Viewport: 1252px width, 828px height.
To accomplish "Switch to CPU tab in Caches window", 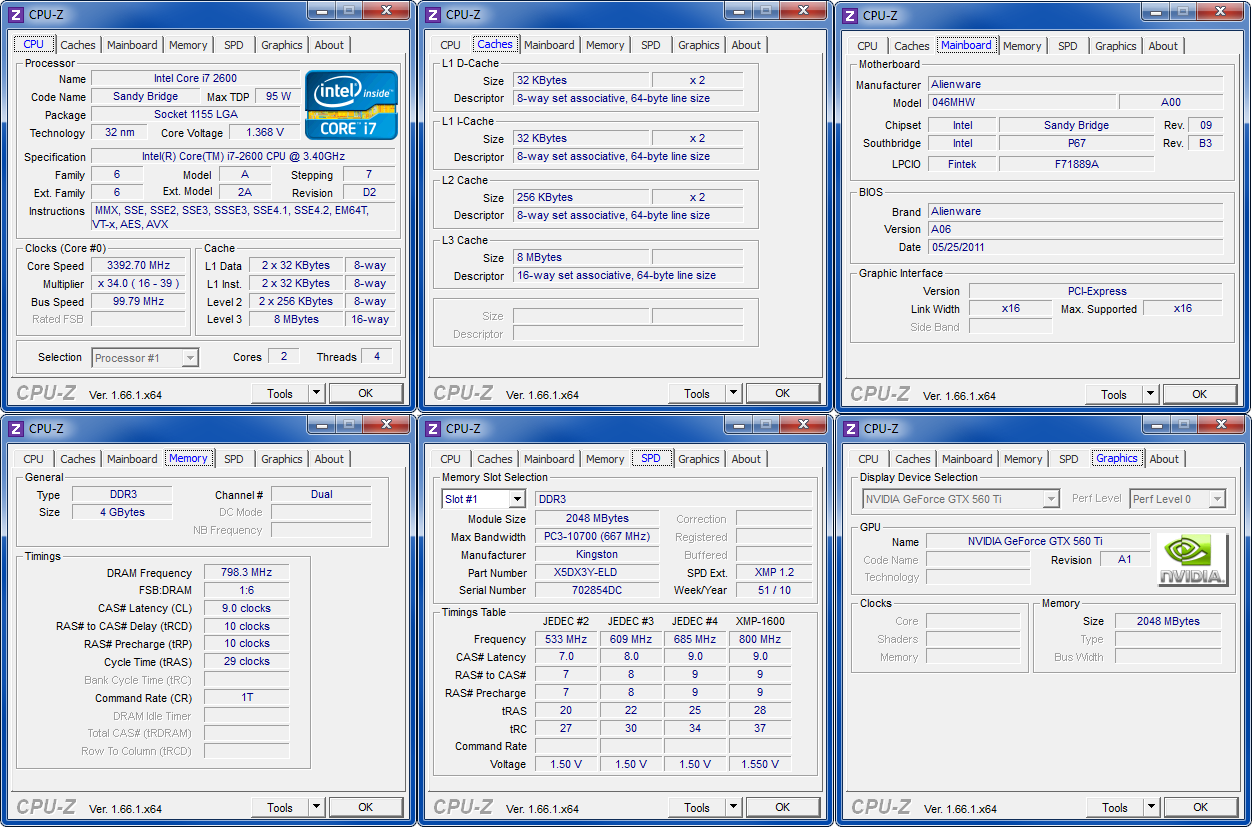I will point(450,45).
